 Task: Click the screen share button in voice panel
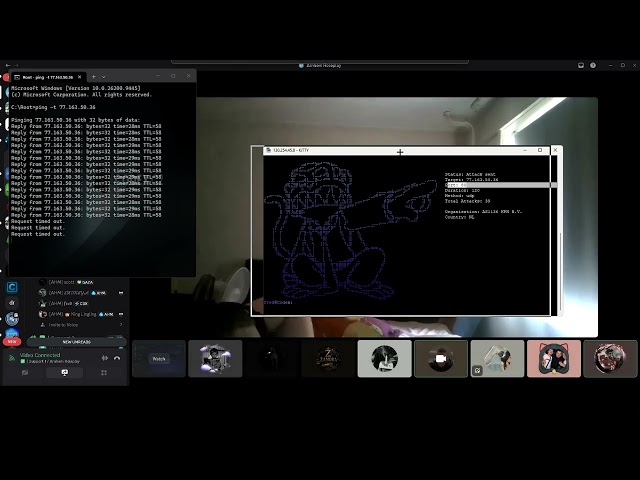pyautogui.click(x=64, y=373)
